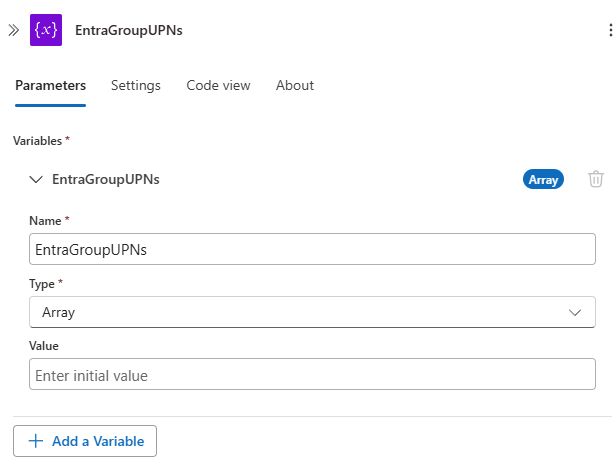Screen dimensions: 616x469
Task: Open the Settings tab
Action: click(135, 85)
